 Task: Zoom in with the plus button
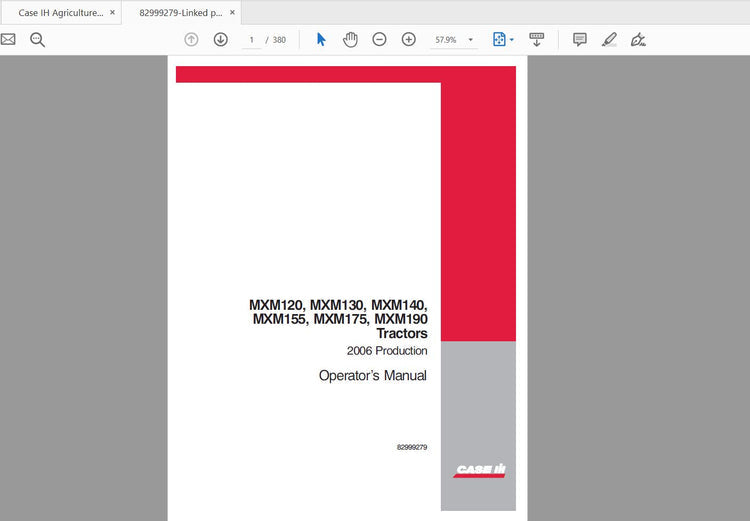click(x=408, y=39)
